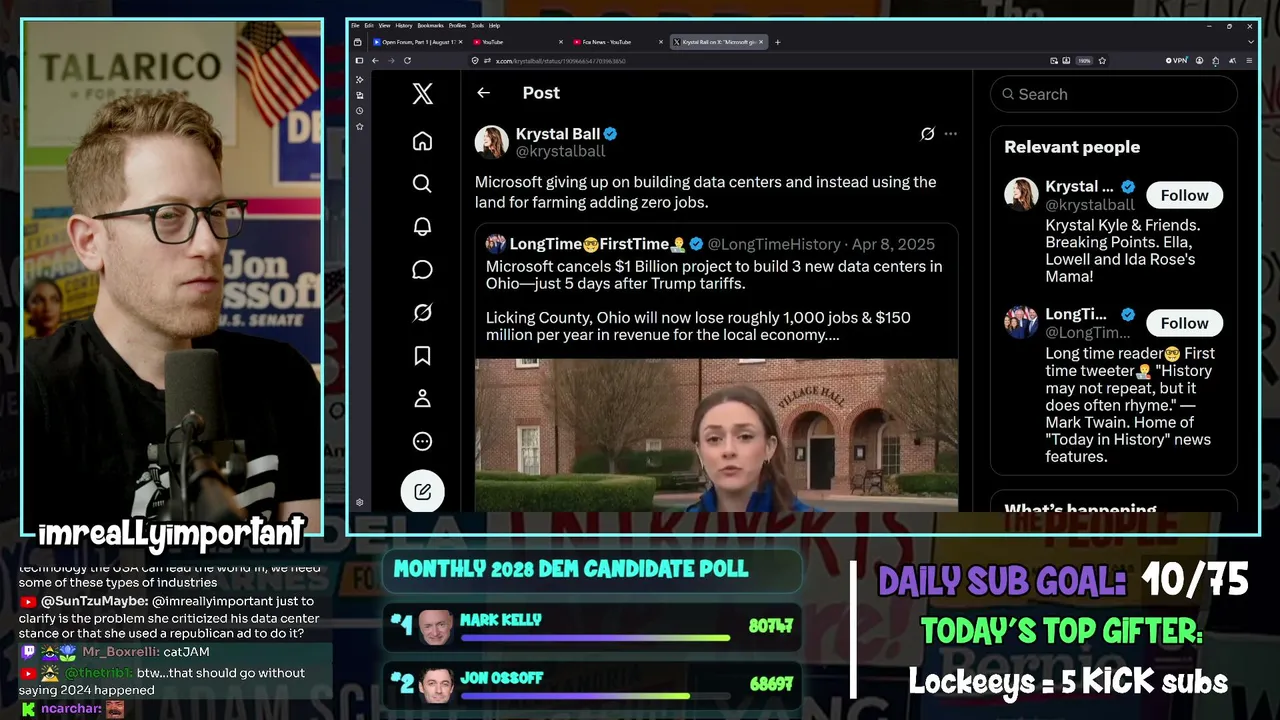Click Mr_Boxrelli username in chat
The width and height of the screenshot is (1280, 720).
point(120,652)
